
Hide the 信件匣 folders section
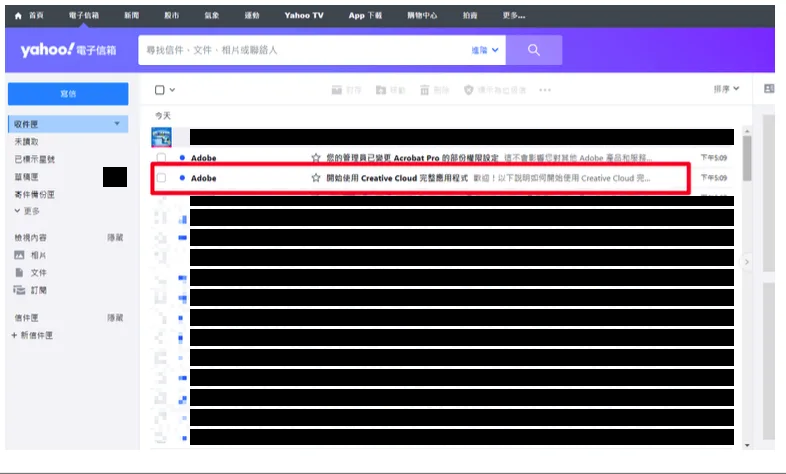point(115,318)
